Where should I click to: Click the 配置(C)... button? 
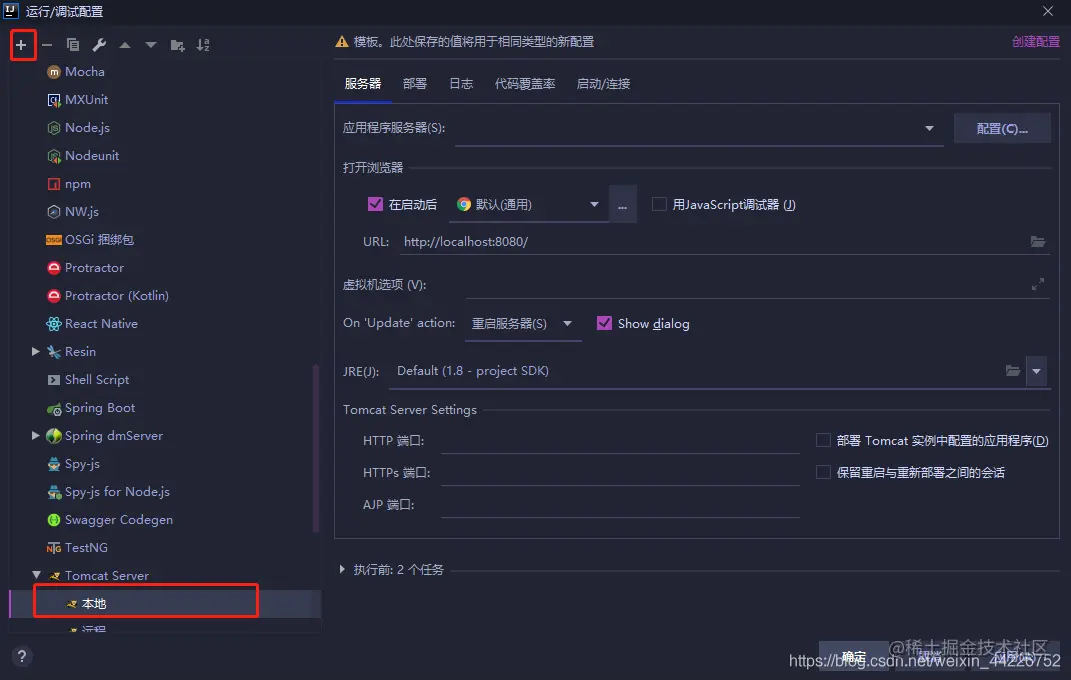(1002, 128)
